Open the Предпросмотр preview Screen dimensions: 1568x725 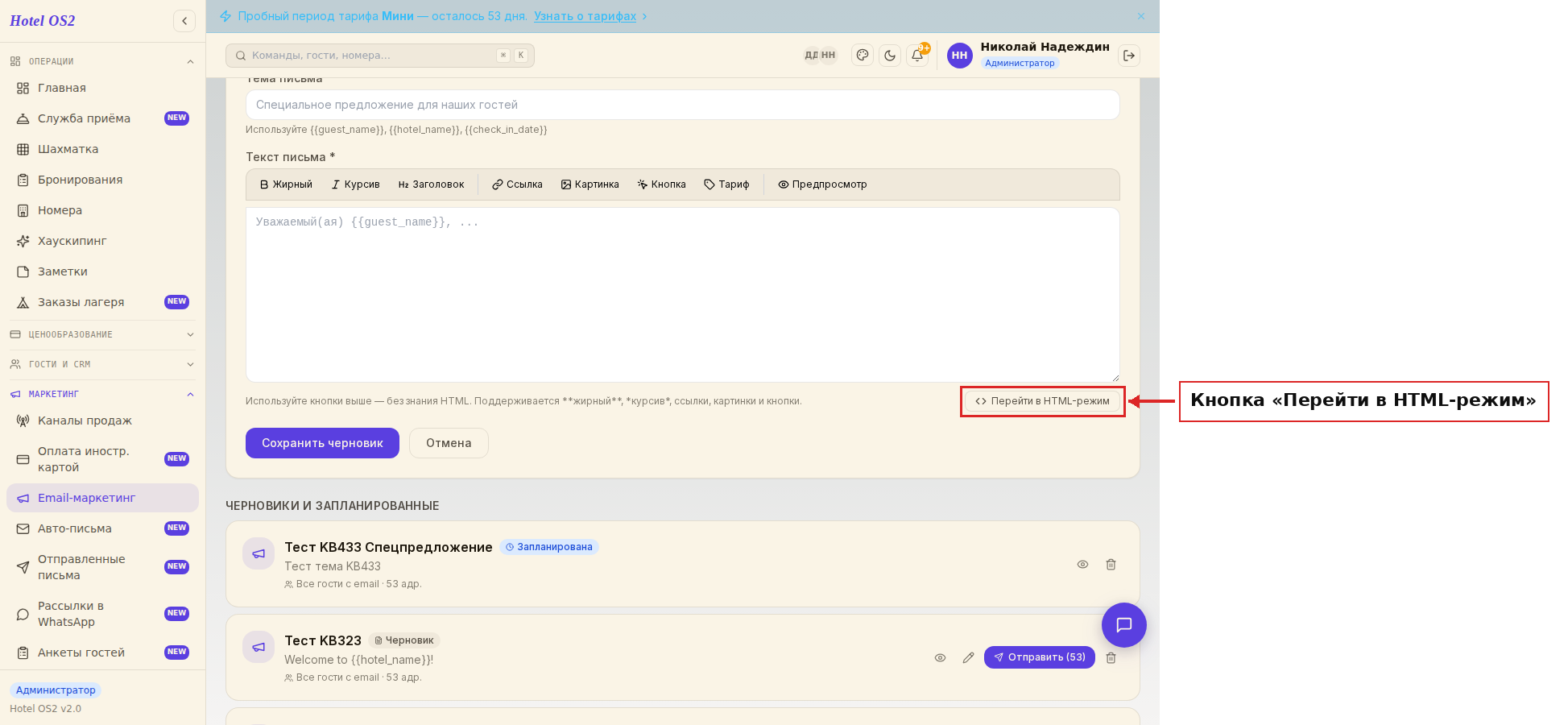(822, 184)
